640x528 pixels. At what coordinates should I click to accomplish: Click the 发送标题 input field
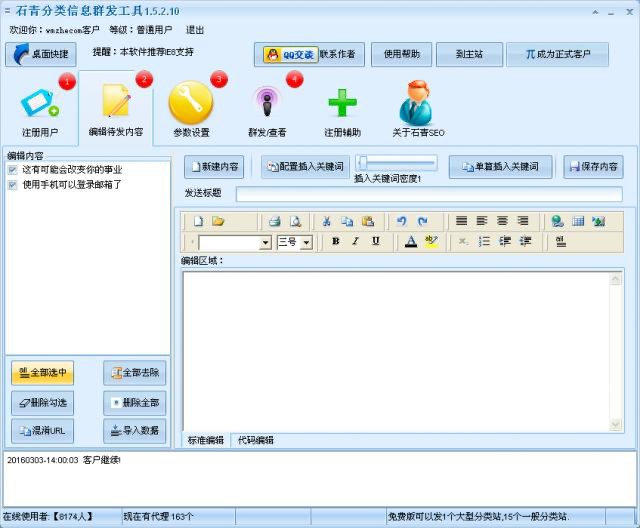(x=428, y=193)
